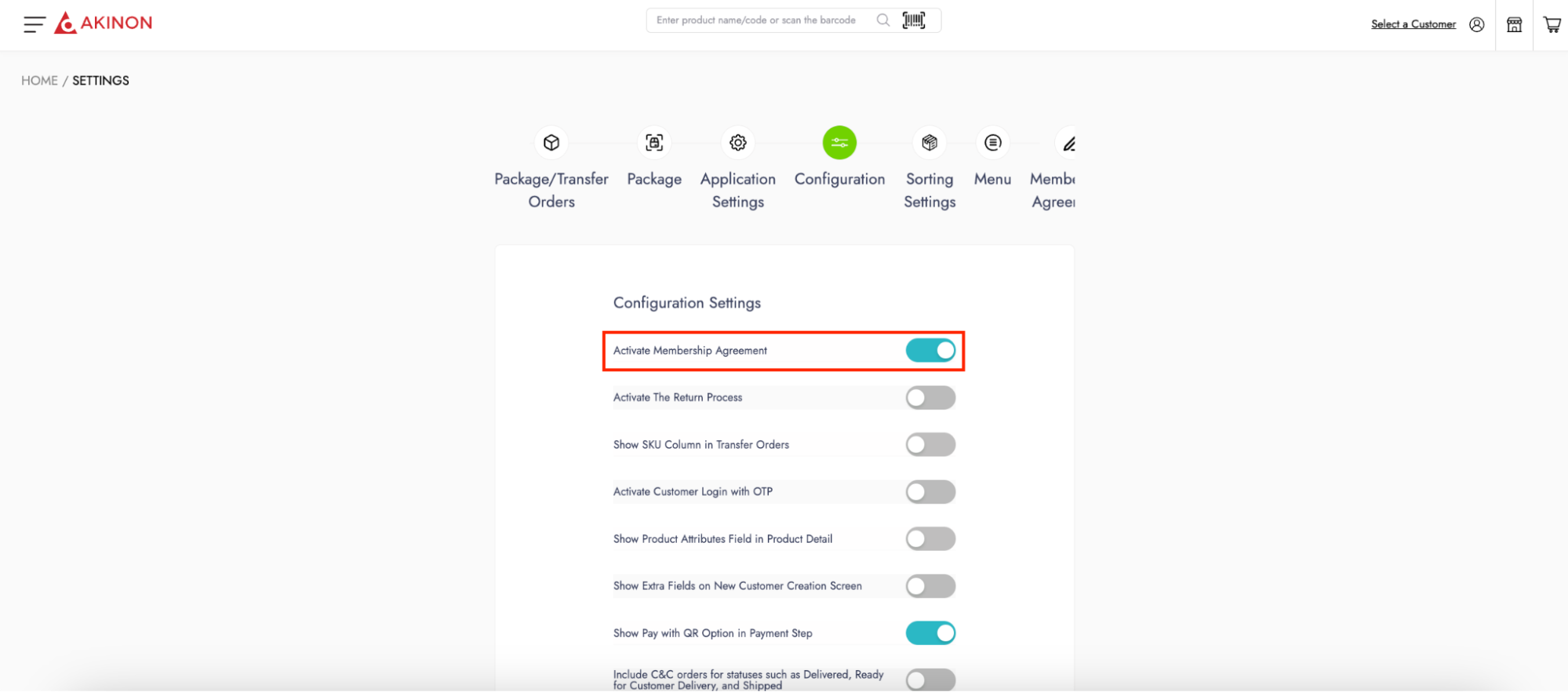Click the product search input field
This screenshot has height=692, width=1568.
pos(756,20)
